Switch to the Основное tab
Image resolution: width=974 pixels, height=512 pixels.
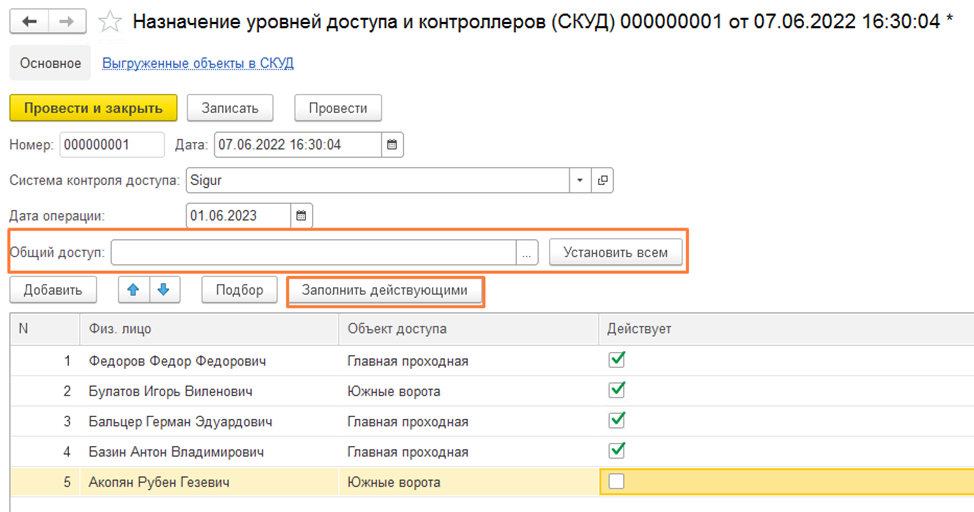tap(50, 63)
